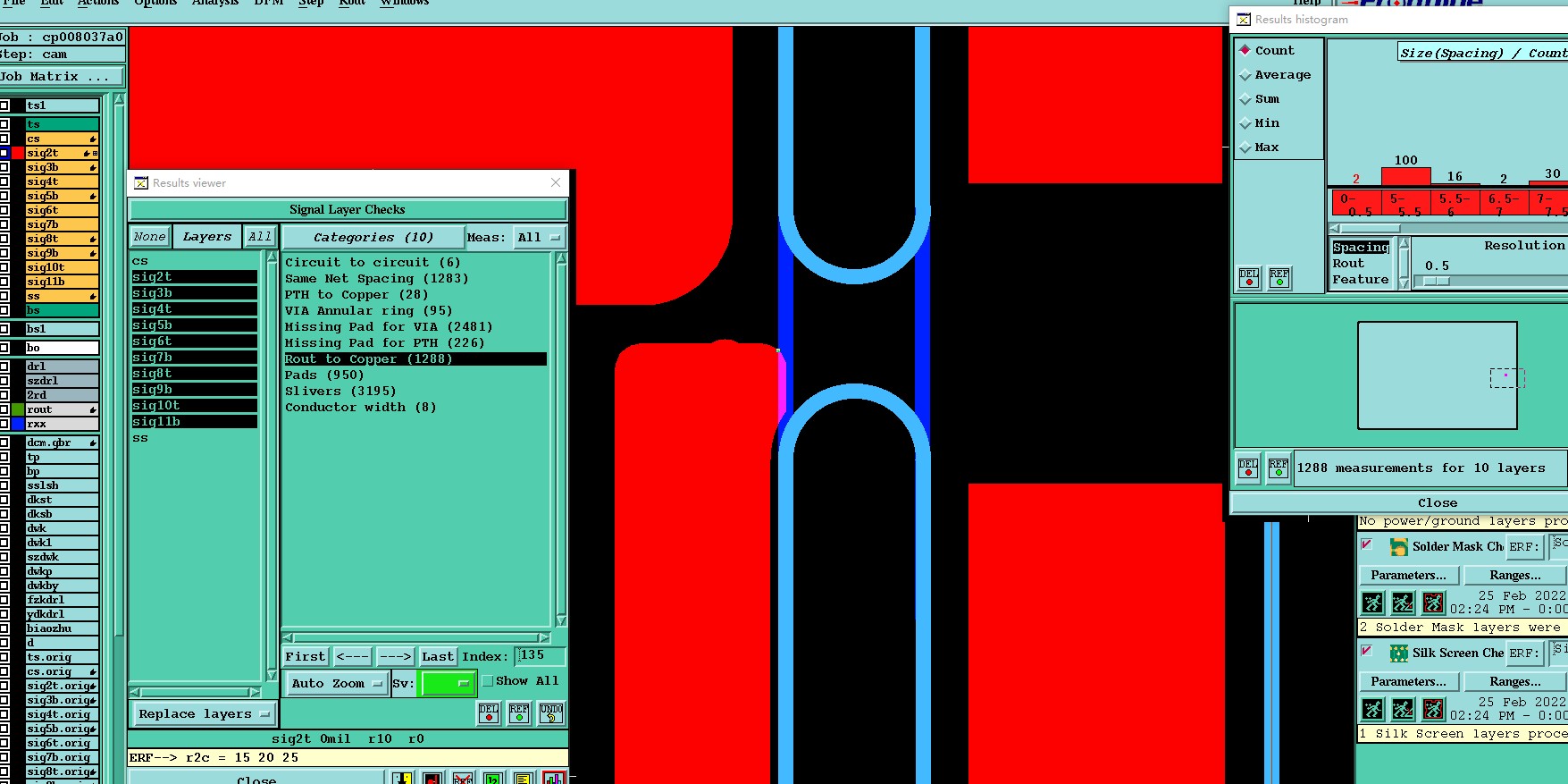
Task: Click 0-0.5 range cell in histogram
Action: click(x=1355, y=203)
